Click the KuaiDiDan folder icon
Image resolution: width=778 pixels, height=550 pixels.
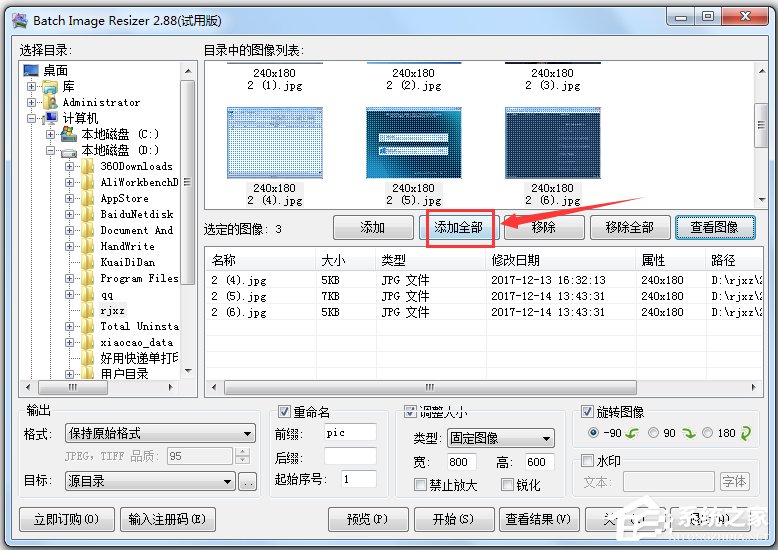(x=87, y=262)
